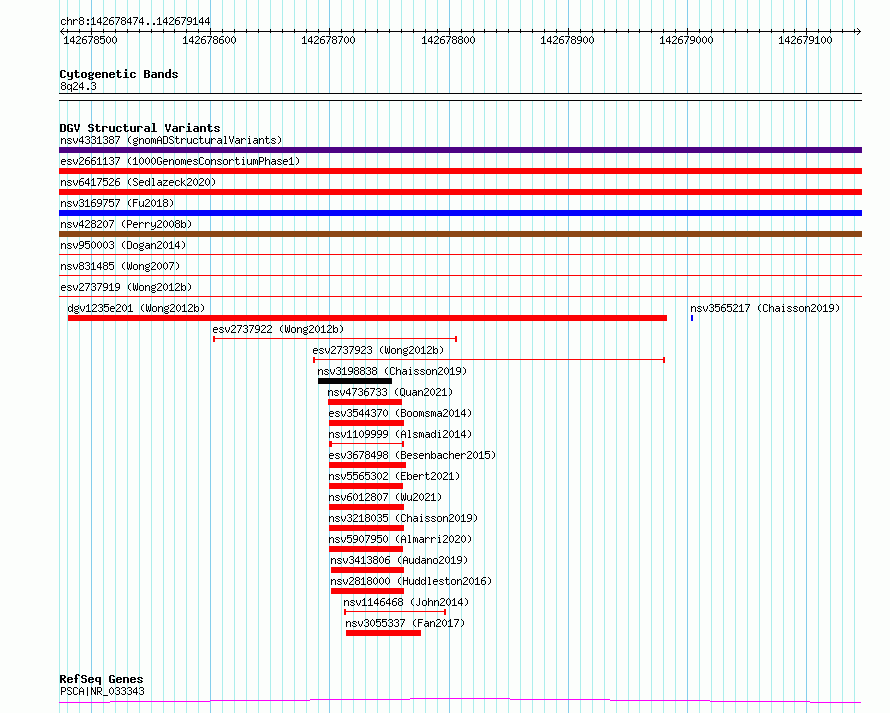The image size is (890, 713).
Task: Open nsv3169757 (Fu2018) label
Action: coord(117,203)
